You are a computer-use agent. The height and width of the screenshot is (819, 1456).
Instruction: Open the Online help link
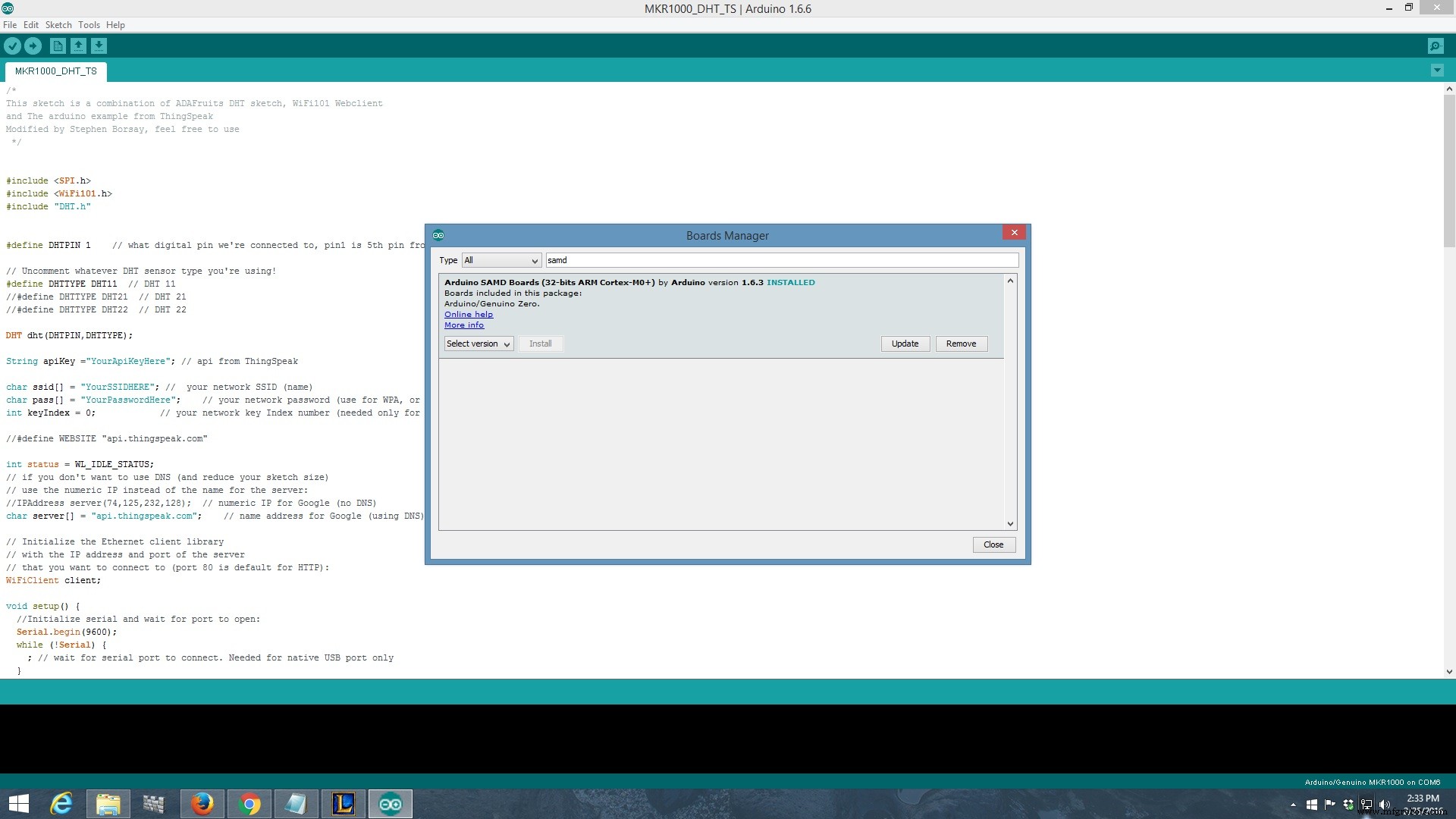tap(469, 314)
